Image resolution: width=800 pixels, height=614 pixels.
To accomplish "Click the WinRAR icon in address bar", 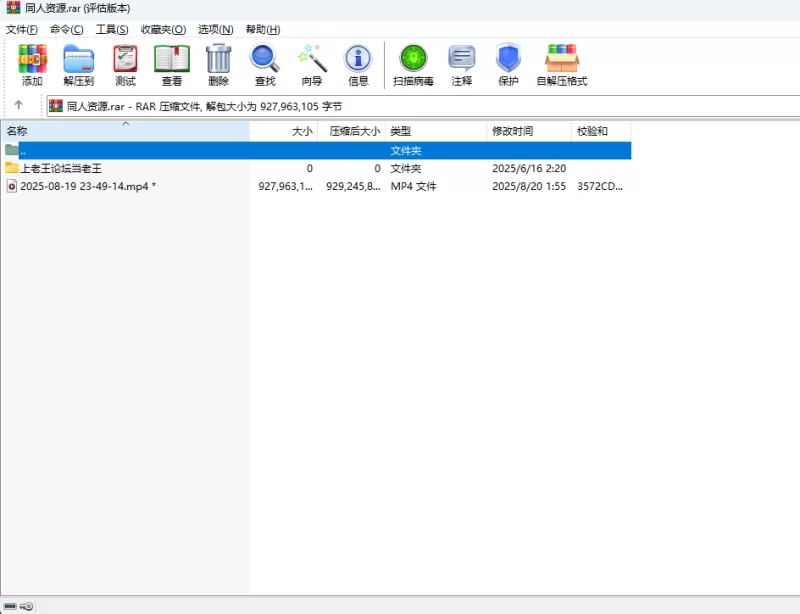I will tap(56, 106).
